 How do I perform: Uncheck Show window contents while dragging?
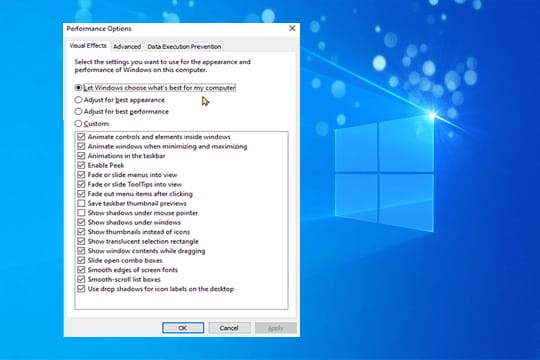(x=81, y=251)
